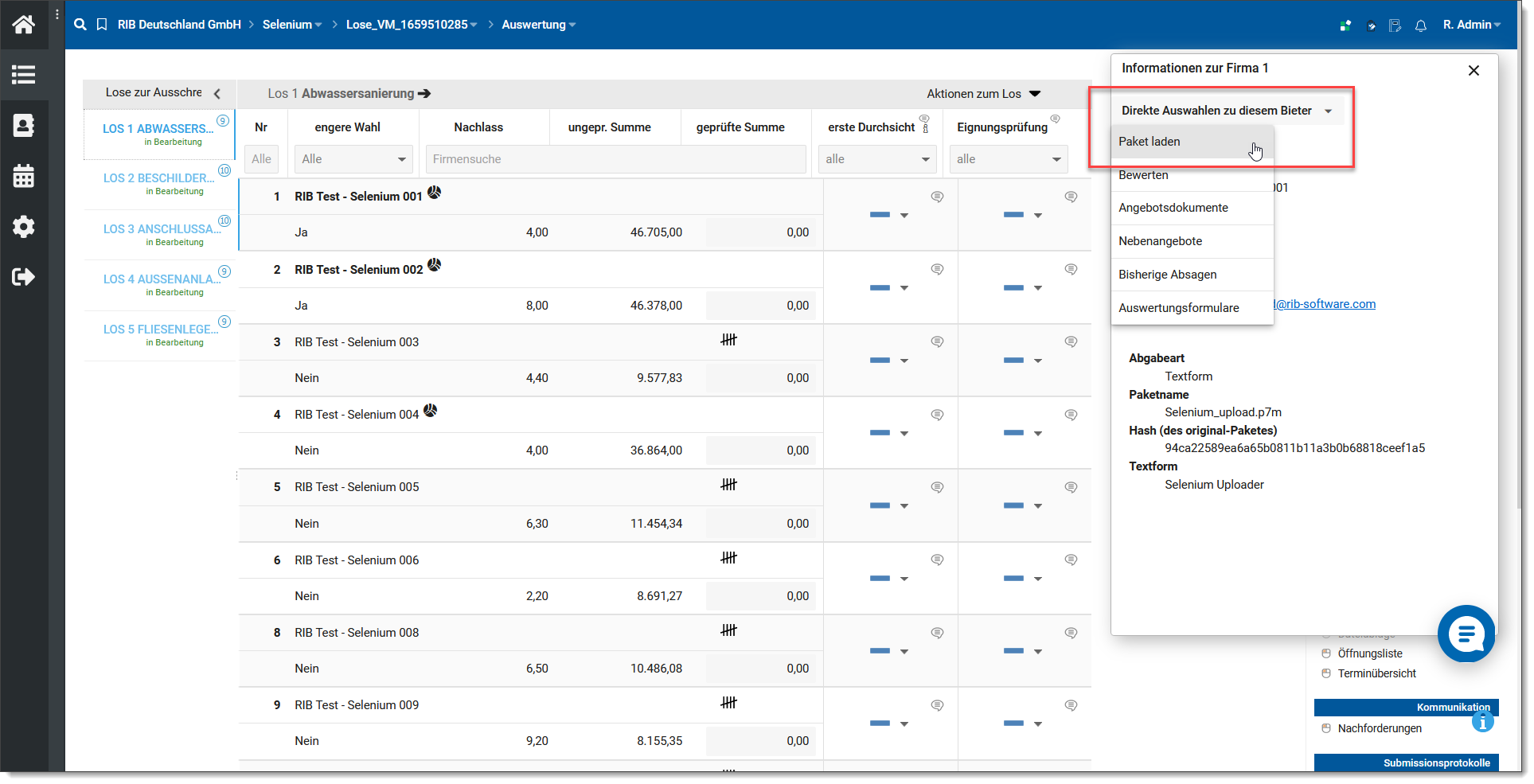Open the R. Admin user menu
Image resolution: width=1534 pixels, height=784 pixels.
pos(1472,25)
